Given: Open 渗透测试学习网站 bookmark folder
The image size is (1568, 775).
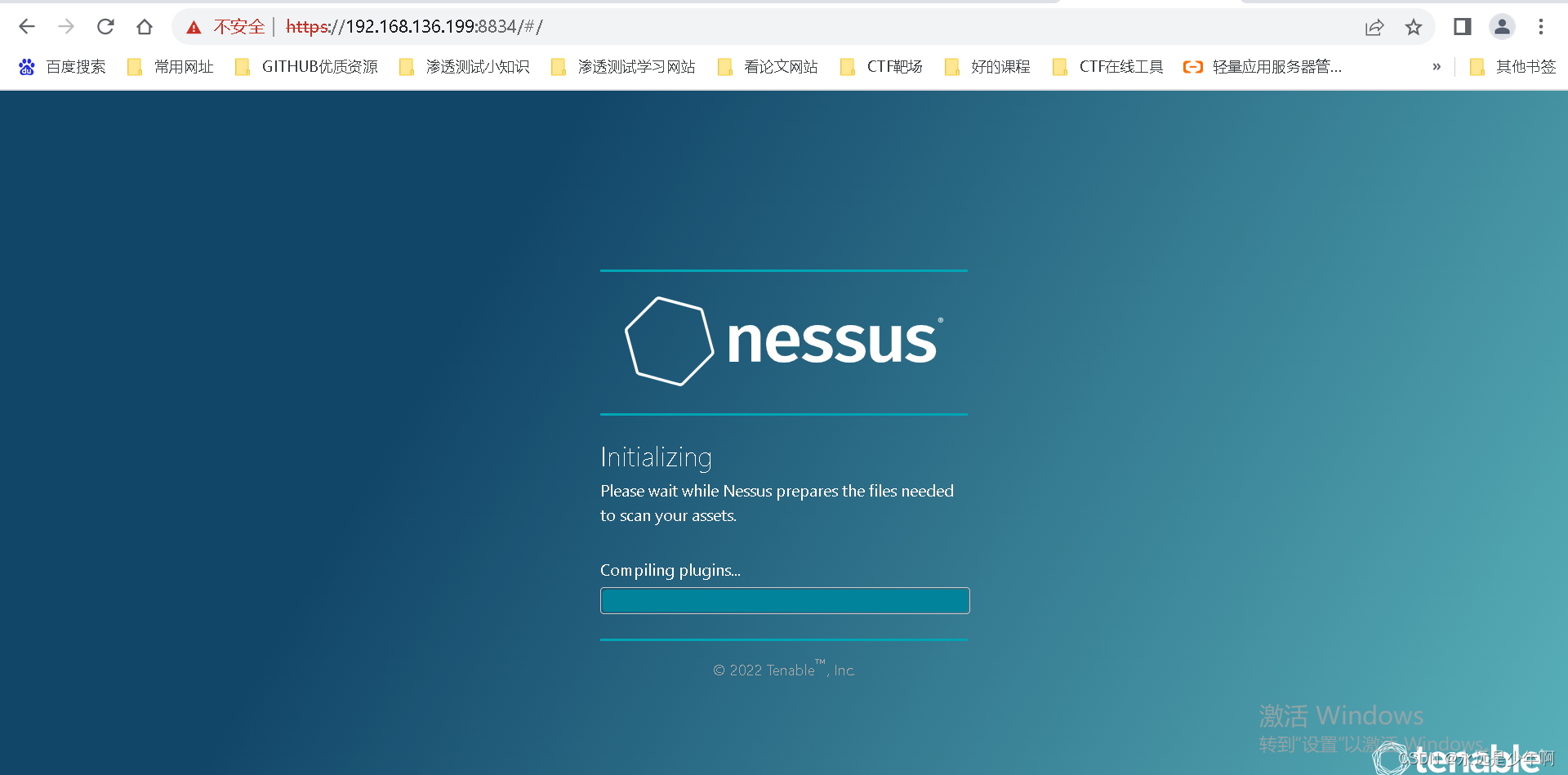Looking at the screenshot, I should (x=623, y=67).
